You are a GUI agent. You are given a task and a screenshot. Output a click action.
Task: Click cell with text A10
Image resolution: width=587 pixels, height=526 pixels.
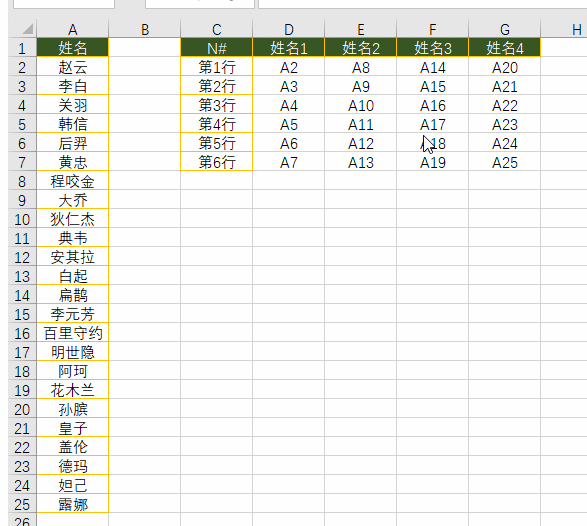(360, 105)
